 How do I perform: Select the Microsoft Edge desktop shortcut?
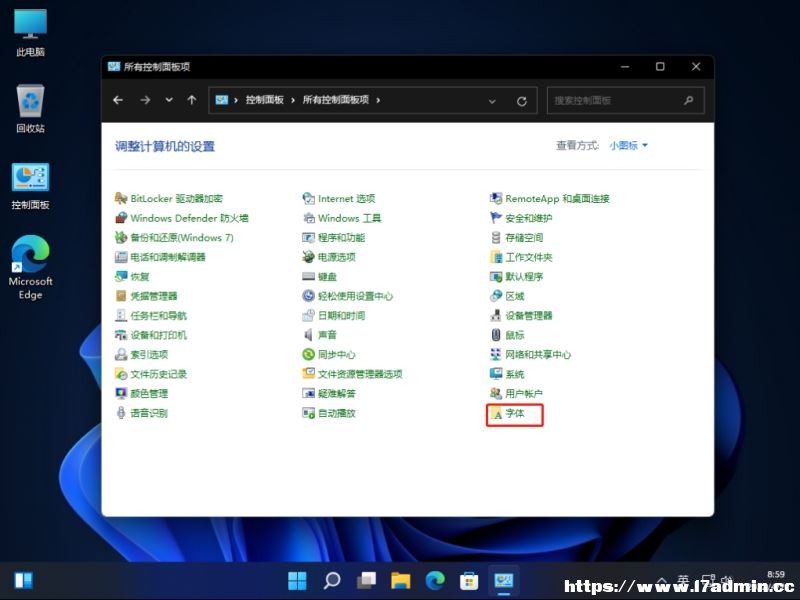click(31, 268)
